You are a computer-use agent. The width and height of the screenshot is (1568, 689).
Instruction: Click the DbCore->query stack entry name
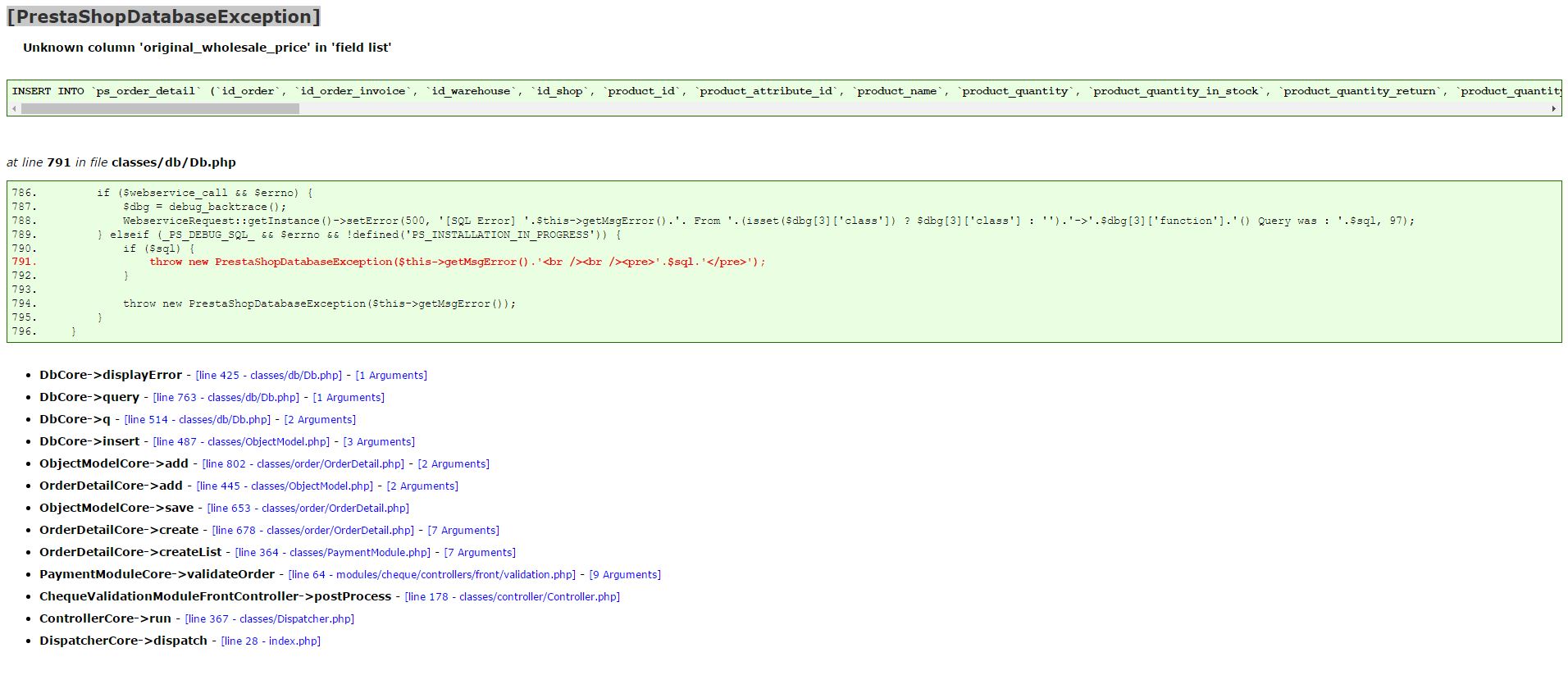pyautogui.click(x=89, y=397)
